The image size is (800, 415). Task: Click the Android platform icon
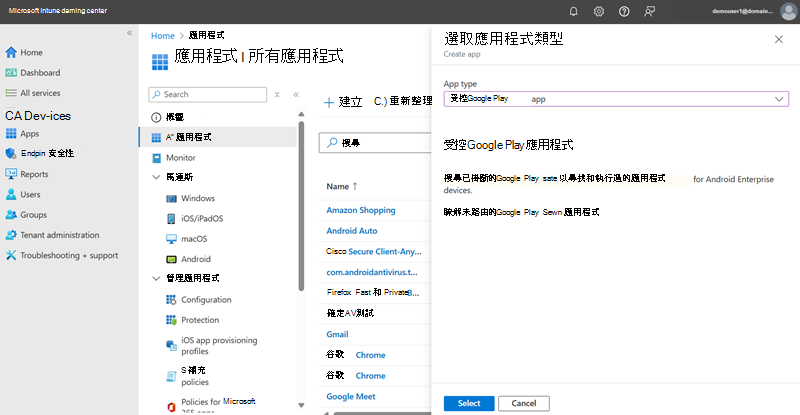click(171, 259)
